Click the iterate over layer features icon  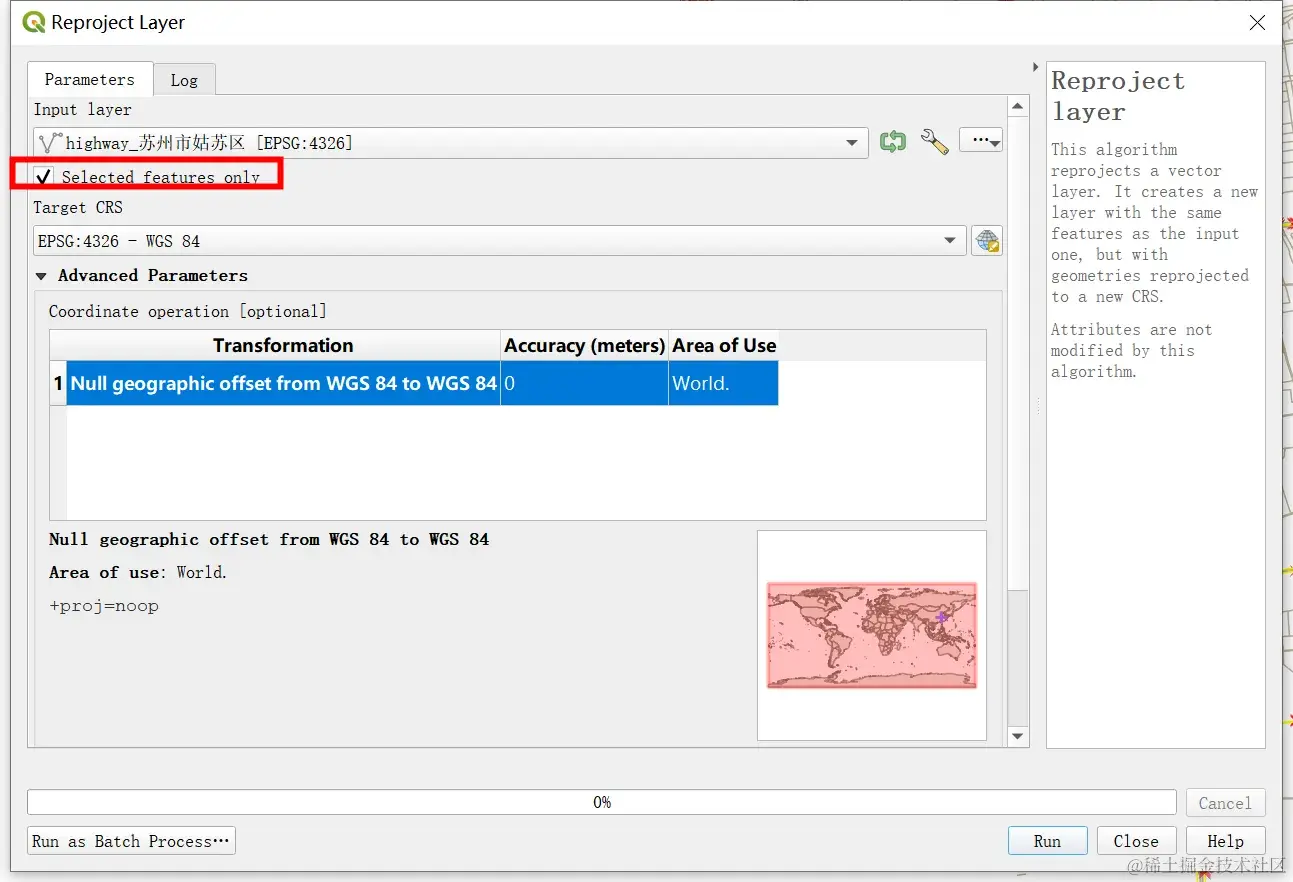[892, 142]
